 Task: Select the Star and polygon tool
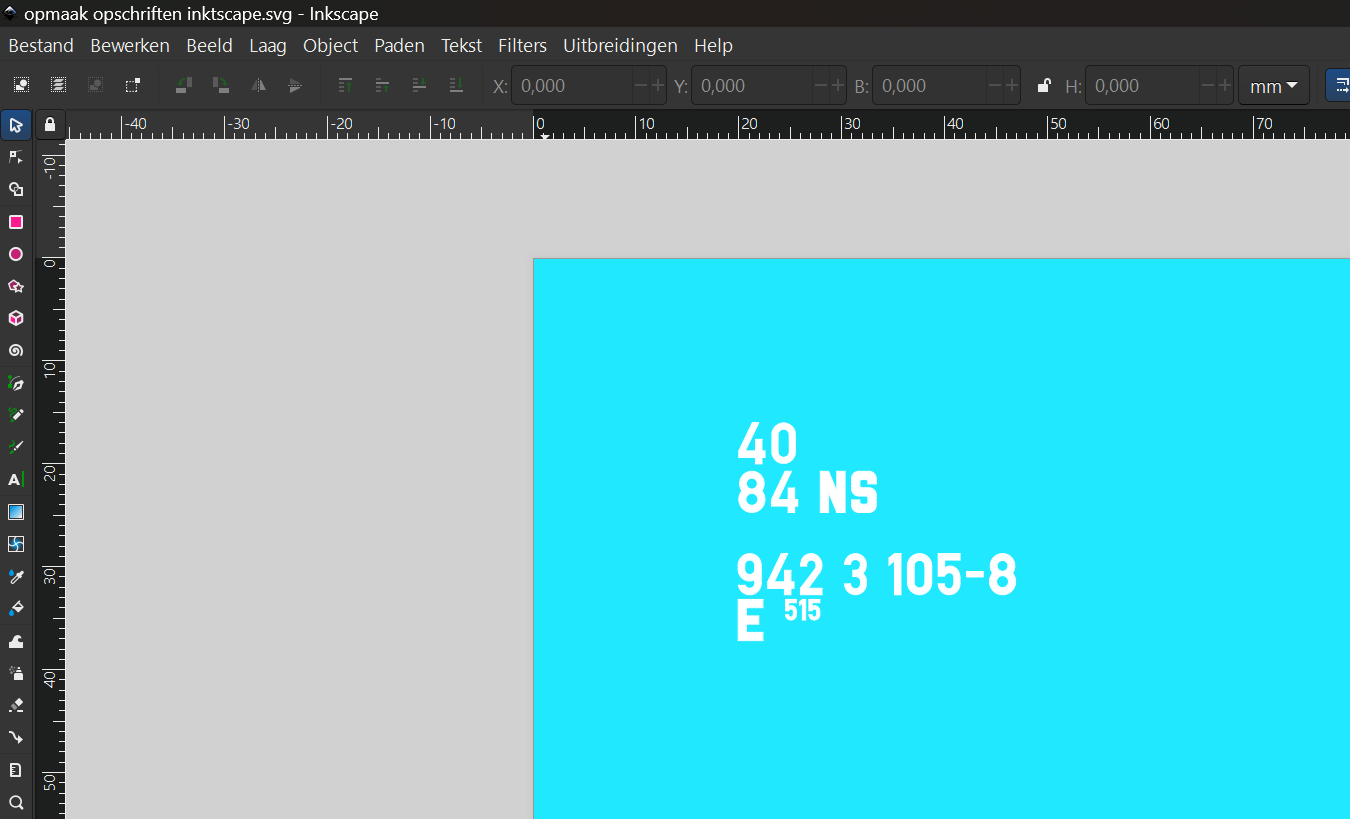tap(16, 286)
